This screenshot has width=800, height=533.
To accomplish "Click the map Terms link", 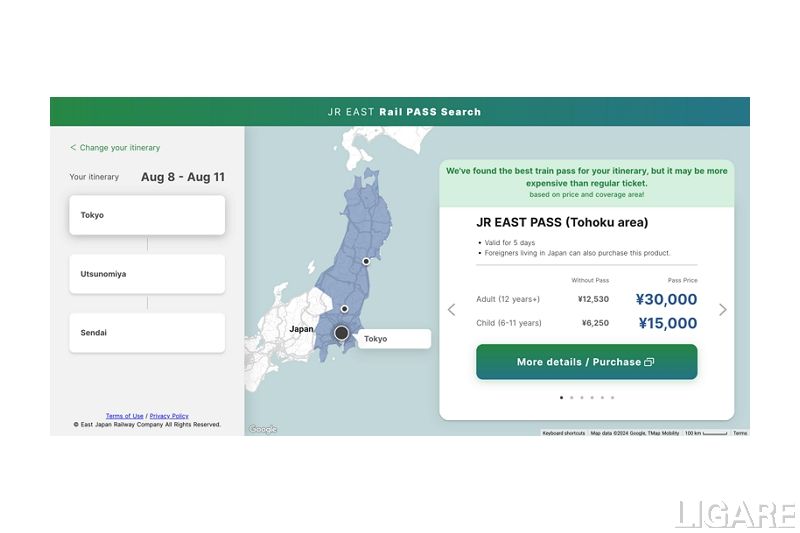I will click(740, 433).
